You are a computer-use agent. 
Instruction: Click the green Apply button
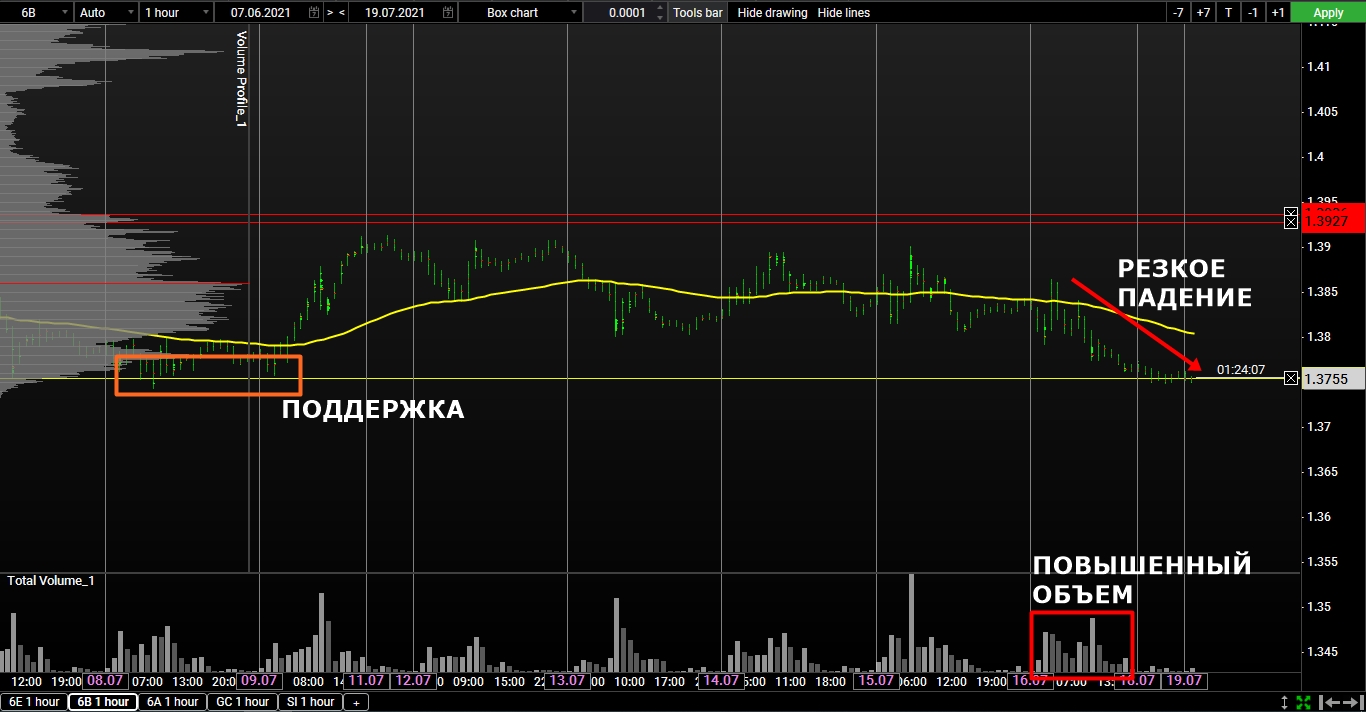(x=1328, y=13)
